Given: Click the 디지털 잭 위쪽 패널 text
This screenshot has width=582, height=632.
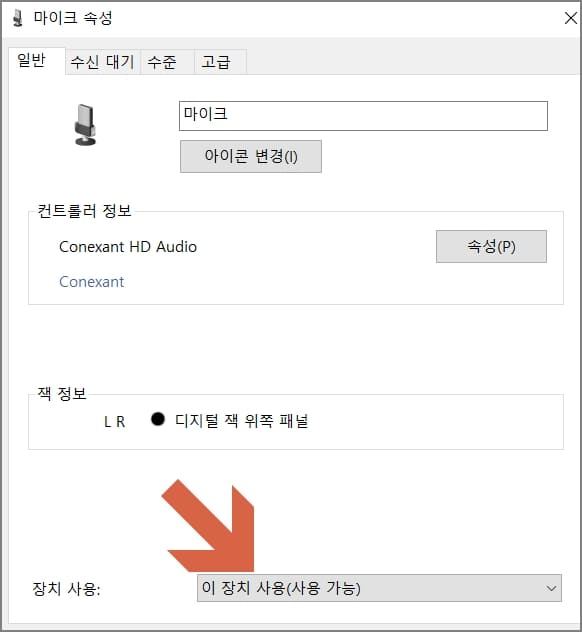Looking at the screenshot, I should coord(242,421).
